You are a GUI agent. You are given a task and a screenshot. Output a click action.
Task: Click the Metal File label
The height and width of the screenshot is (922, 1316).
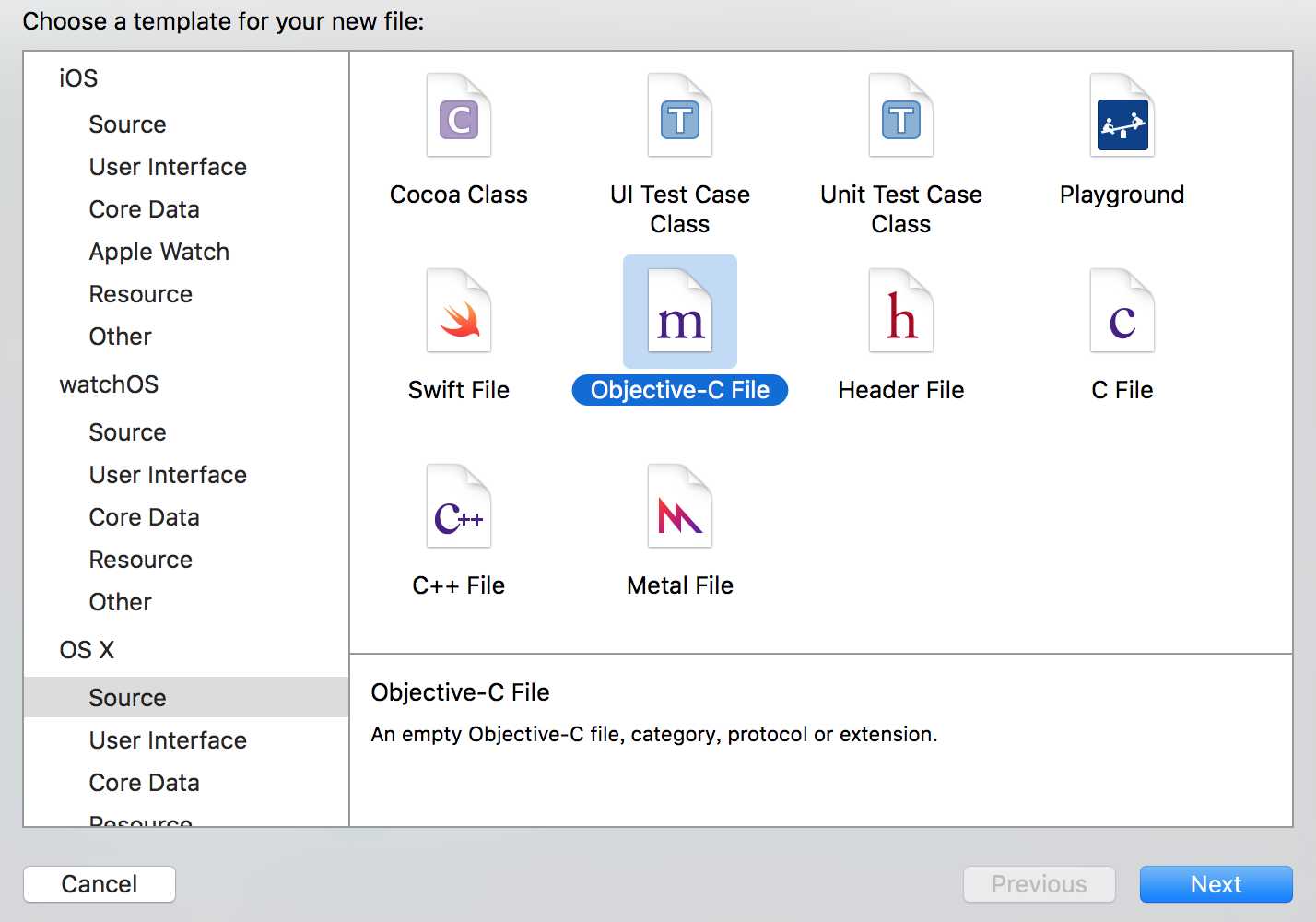pyautogui.click(x=680, y=585)
